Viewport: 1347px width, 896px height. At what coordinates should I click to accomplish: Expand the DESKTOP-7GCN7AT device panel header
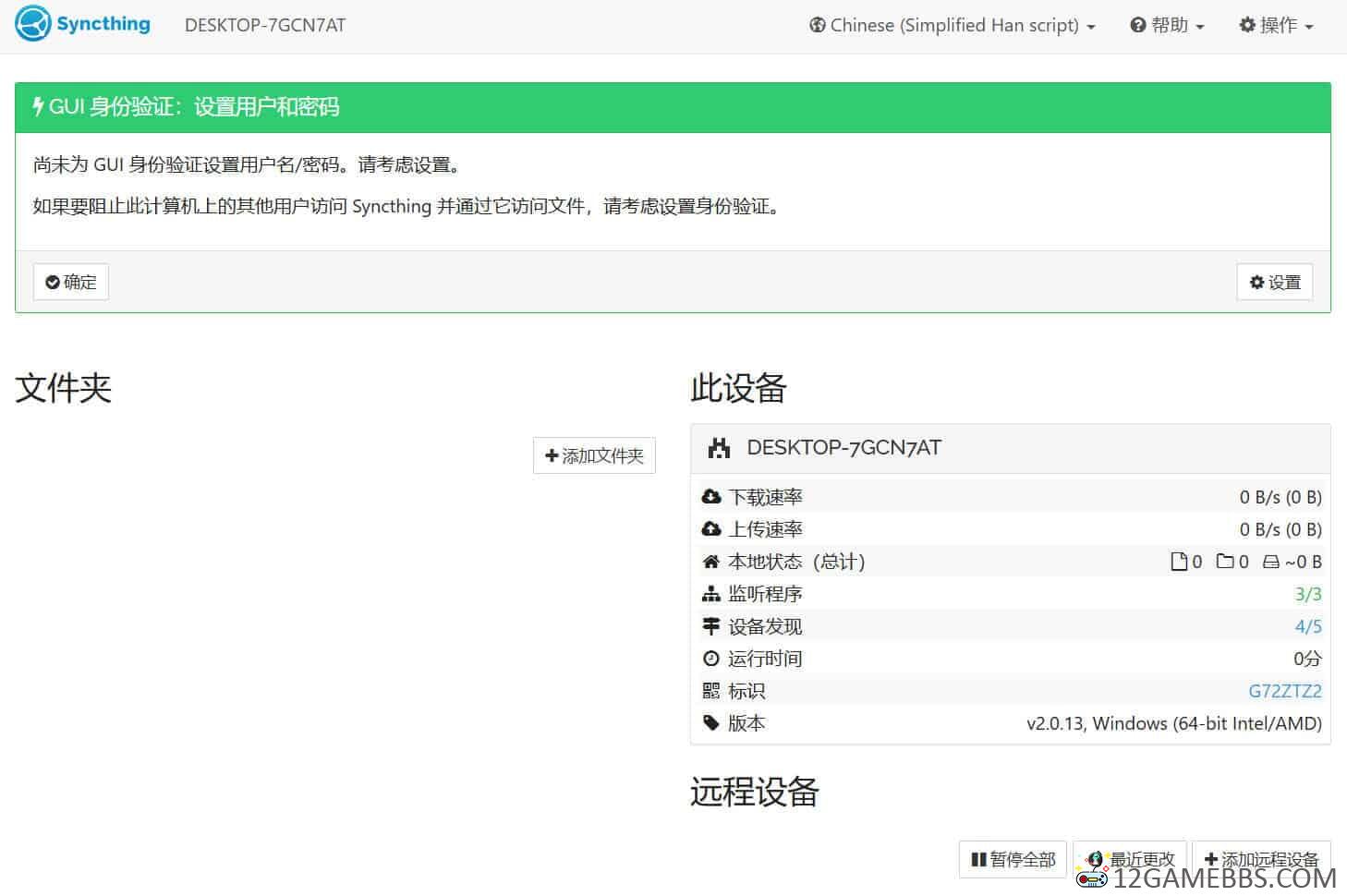tap(1011, 448)
